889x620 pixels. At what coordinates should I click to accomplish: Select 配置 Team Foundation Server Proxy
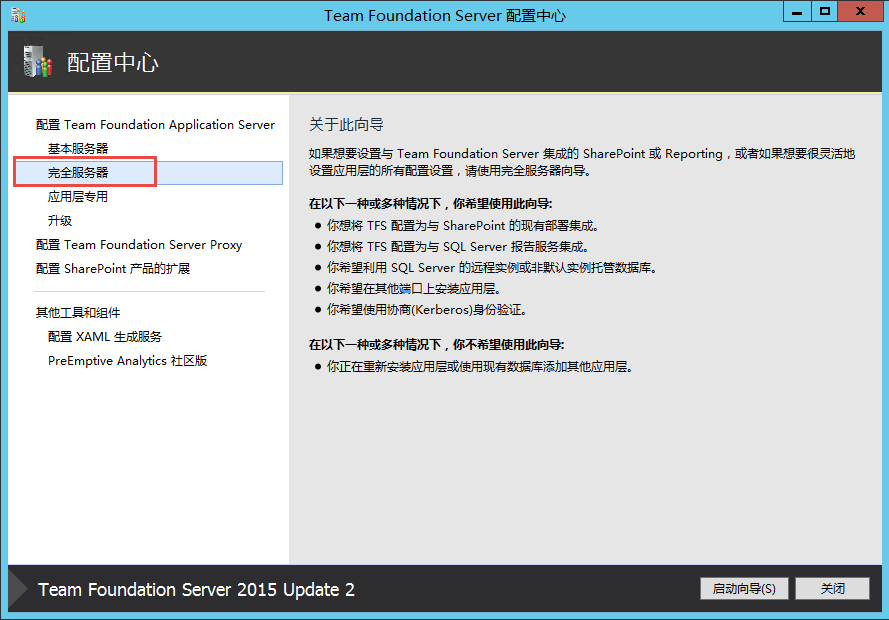click(139, 245)
